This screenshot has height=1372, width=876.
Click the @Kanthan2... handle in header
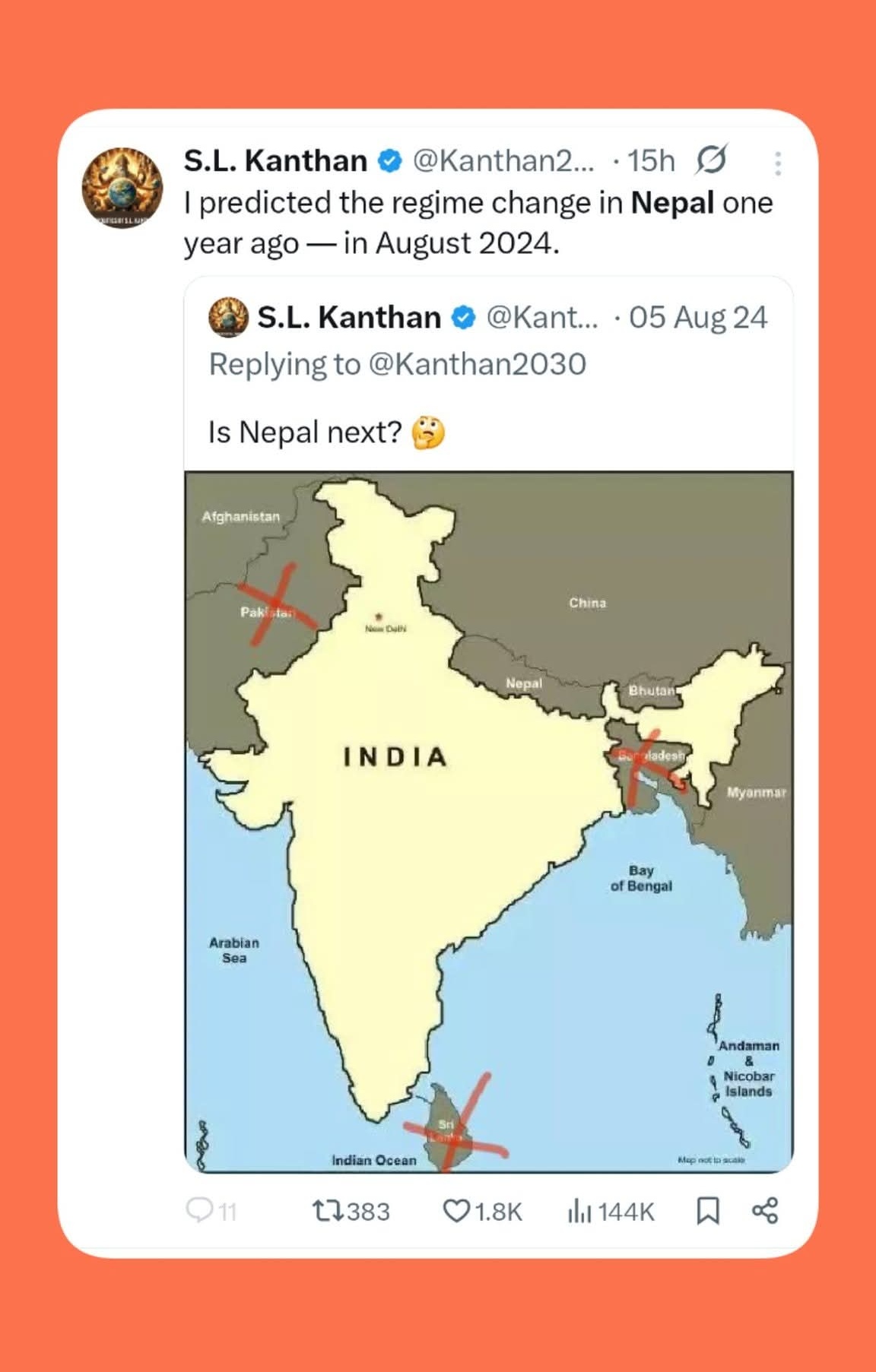[x=503, y=161]
